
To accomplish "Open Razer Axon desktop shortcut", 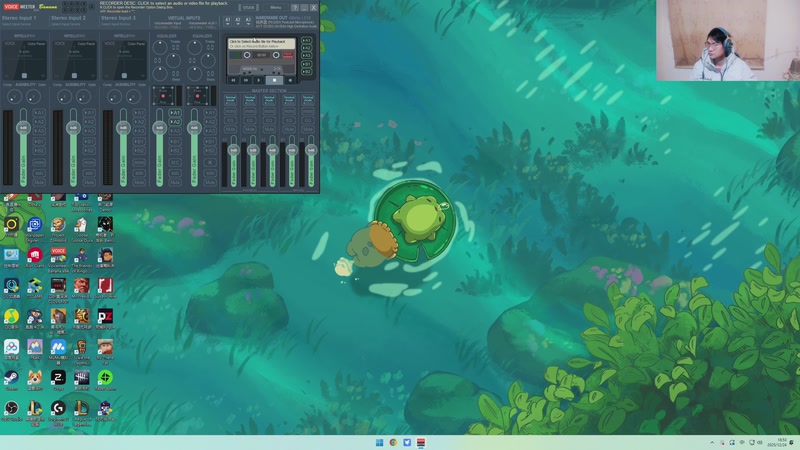I will (105, 380).
